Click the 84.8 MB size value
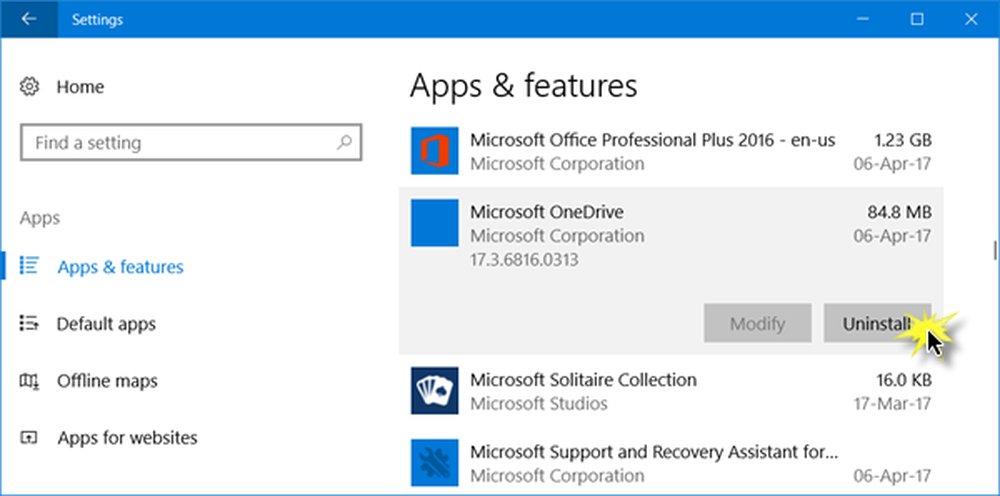The width and height of the screenshot is (1000, 496). pyautogui.click(x=899, y=212)
